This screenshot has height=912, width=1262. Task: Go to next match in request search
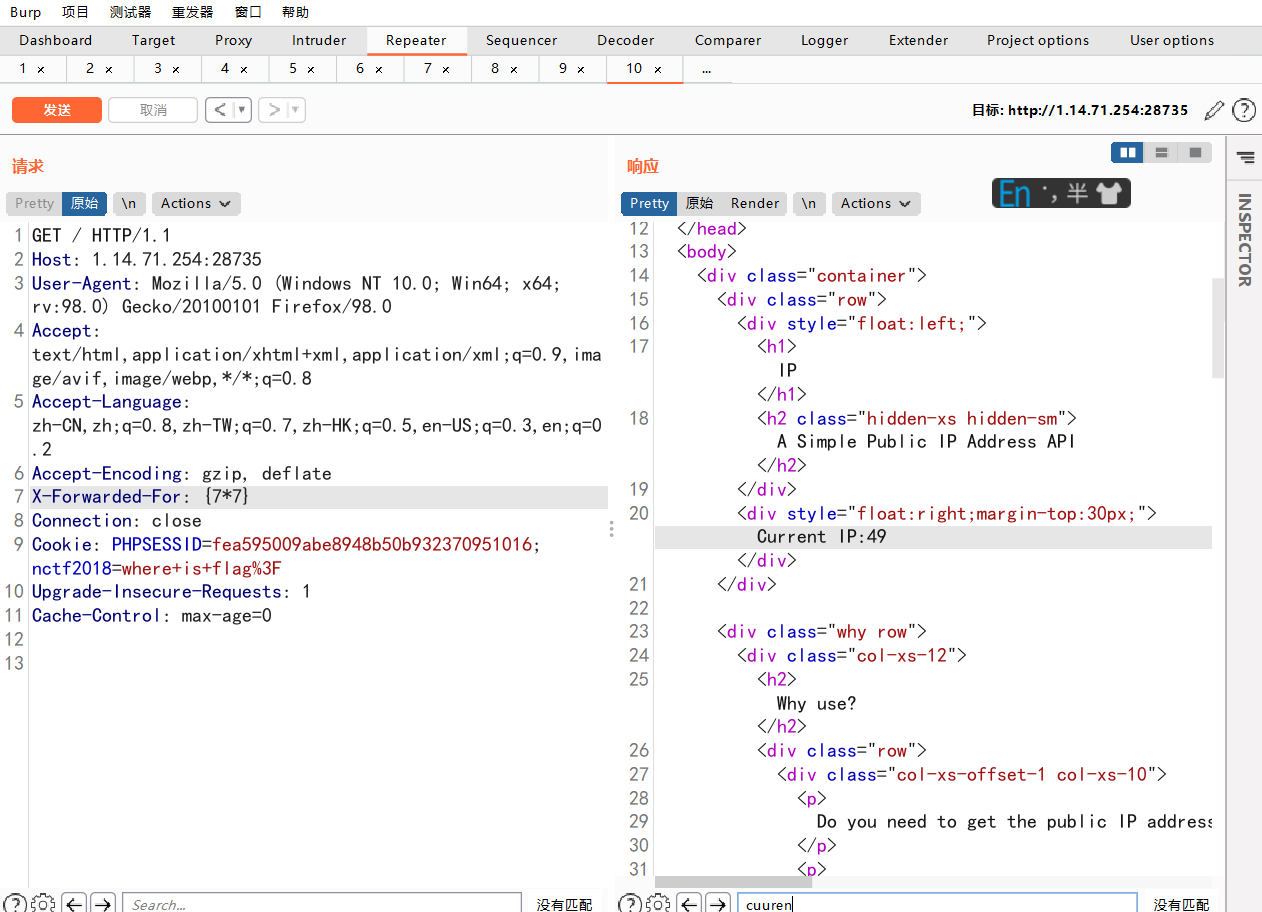click(x=103, y=904)
